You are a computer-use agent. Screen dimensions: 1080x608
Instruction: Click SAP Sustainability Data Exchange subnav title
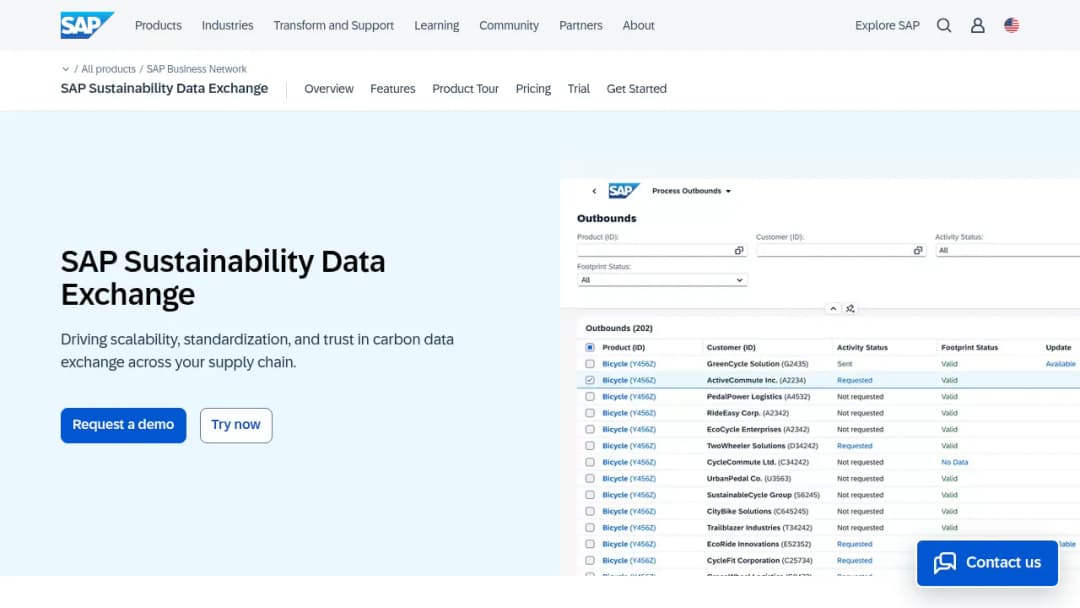[x=164, y=89]
